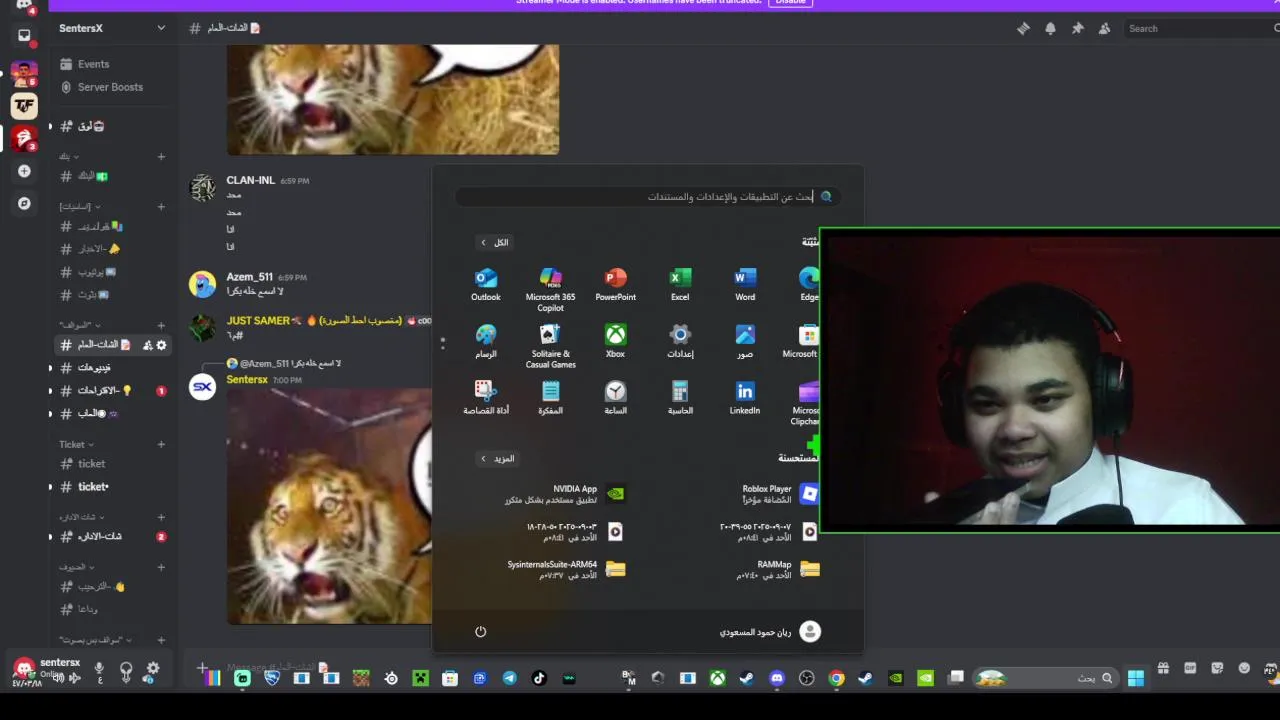Open notification settings bell icon in header
The width and height of the screenshot is (1280, 720).
click(x=1050, y=29)
